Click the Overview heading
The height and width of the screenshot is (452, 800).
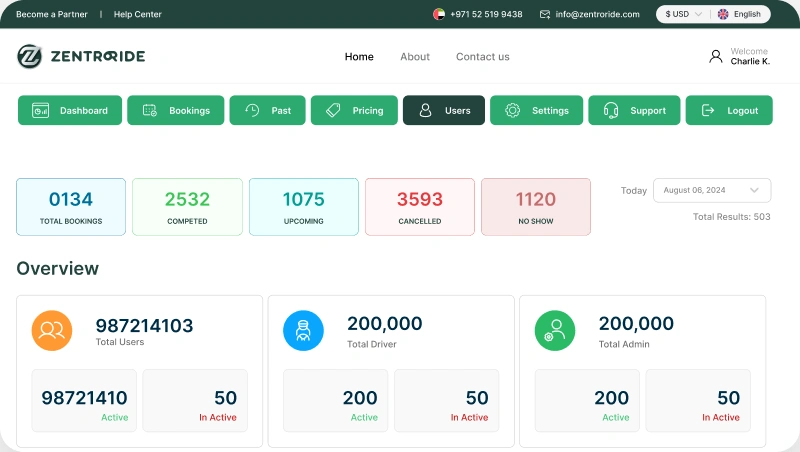[58, 268]
